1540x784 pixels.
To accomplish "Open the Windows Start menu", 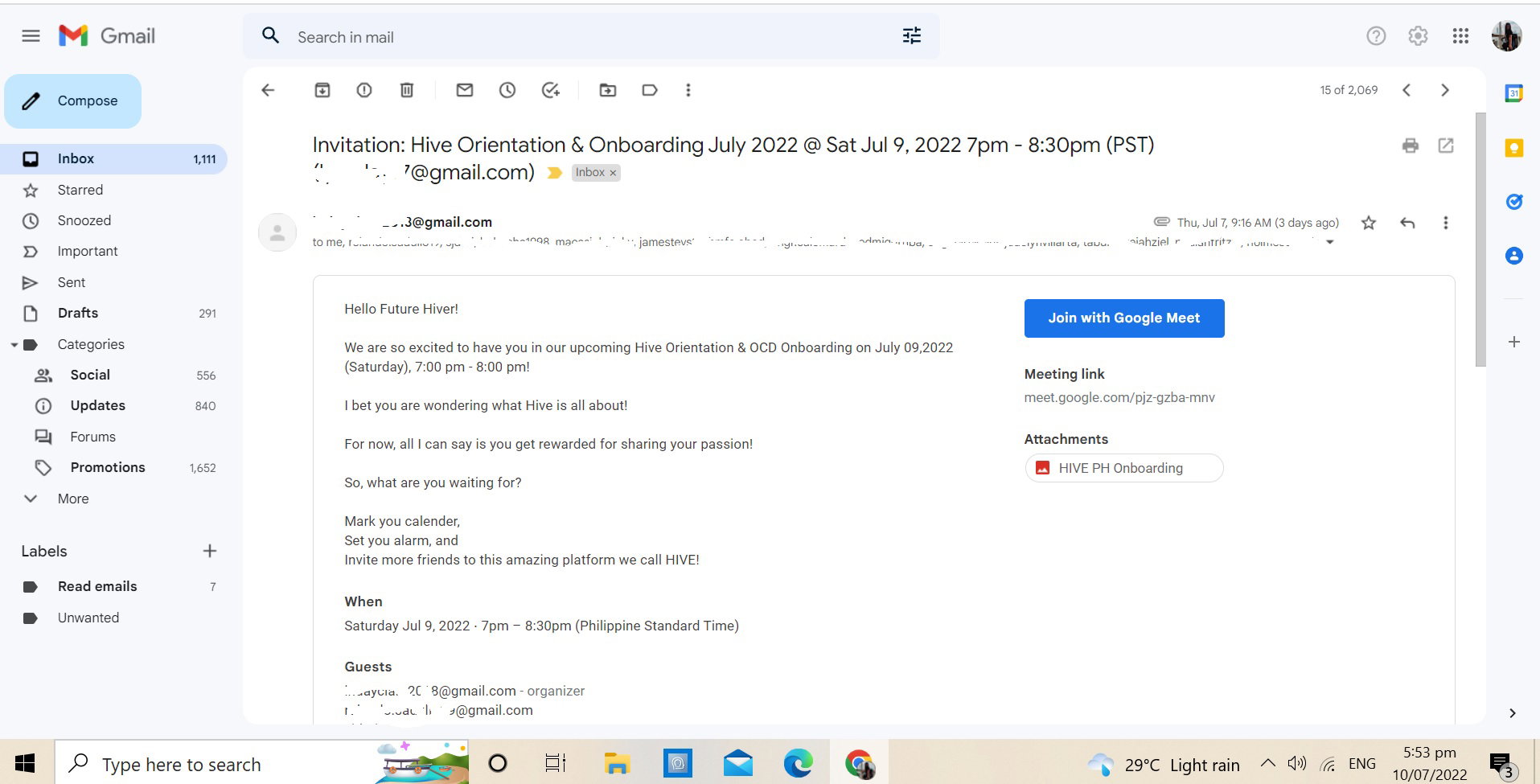I will 26,763.
